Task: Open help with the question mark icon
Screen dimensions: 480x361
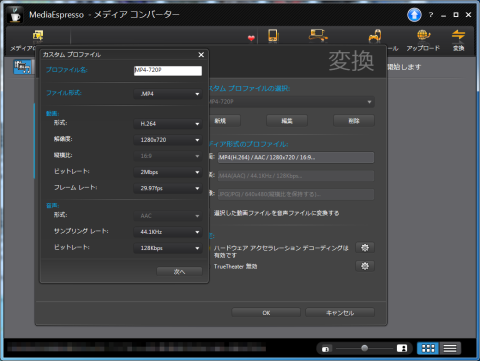Action: click(x=431, y=15)
